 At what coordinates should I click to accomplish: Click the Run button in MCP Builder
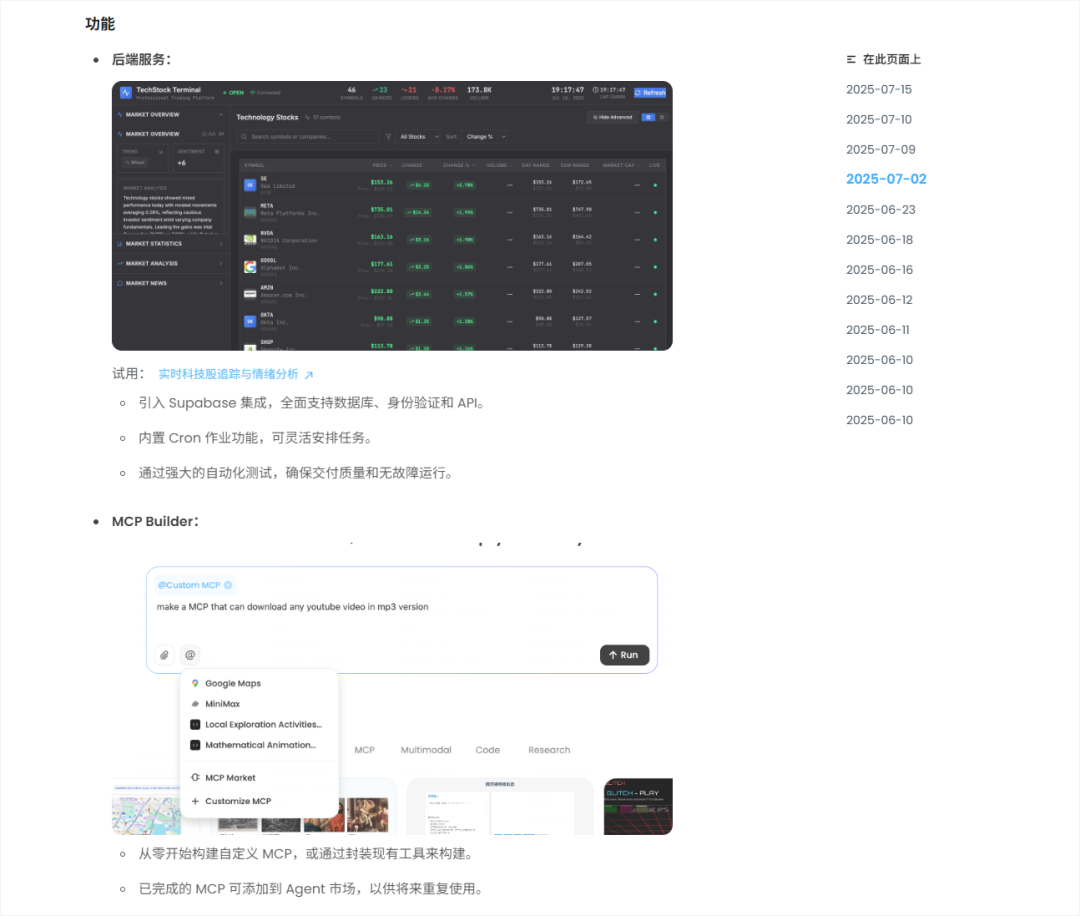624,655
